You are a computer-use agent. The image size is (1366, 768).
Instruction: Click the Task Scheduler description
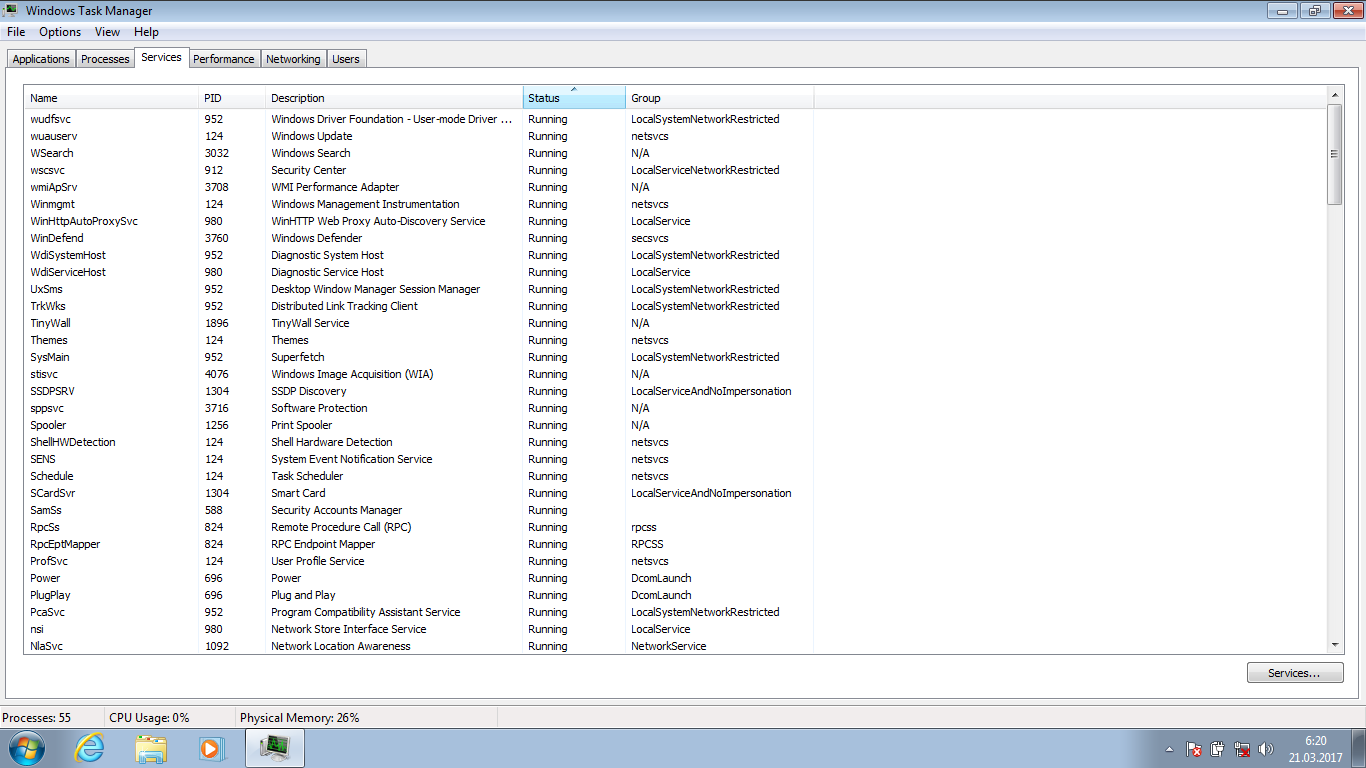point(308,476)
